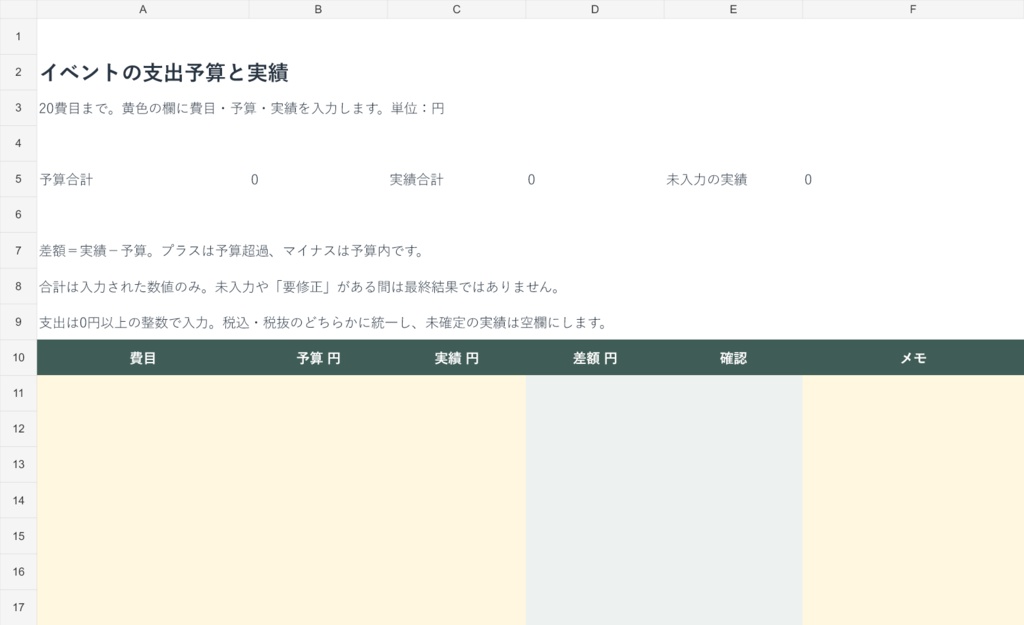Click the メモ input cell in row 14
The image size is (1024, 625).
(913, 500)
